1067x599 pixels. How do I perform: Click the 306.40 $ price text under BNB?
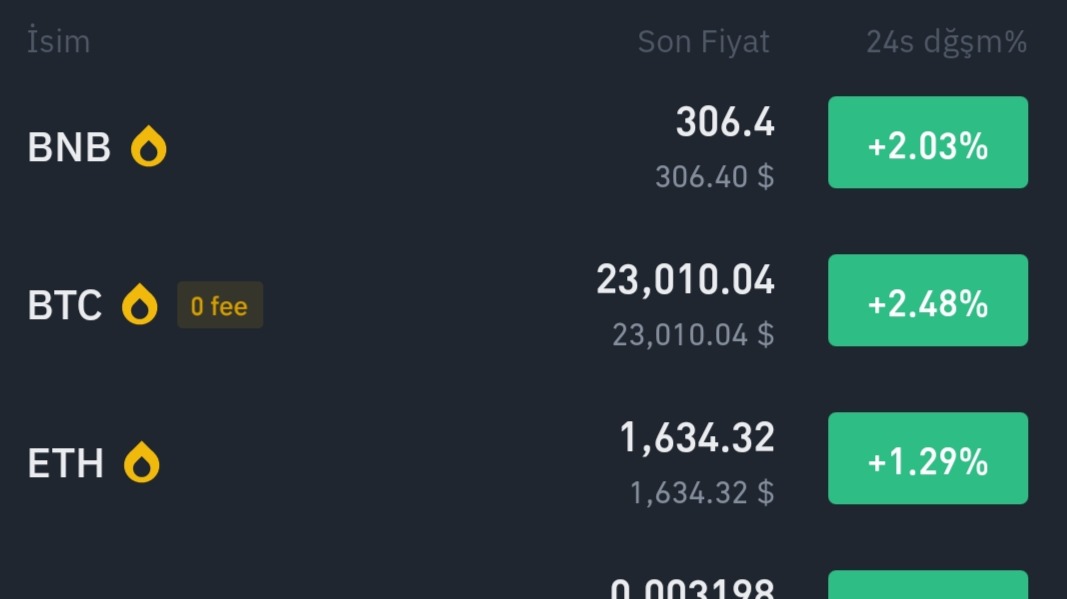coord(714,176)
